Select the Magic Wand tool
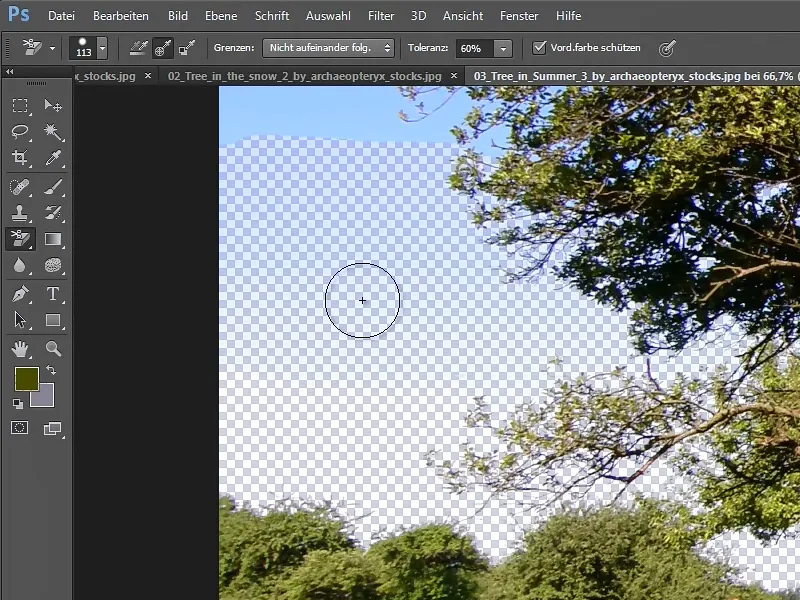This screenshot has height=600, width=800. 53,132
